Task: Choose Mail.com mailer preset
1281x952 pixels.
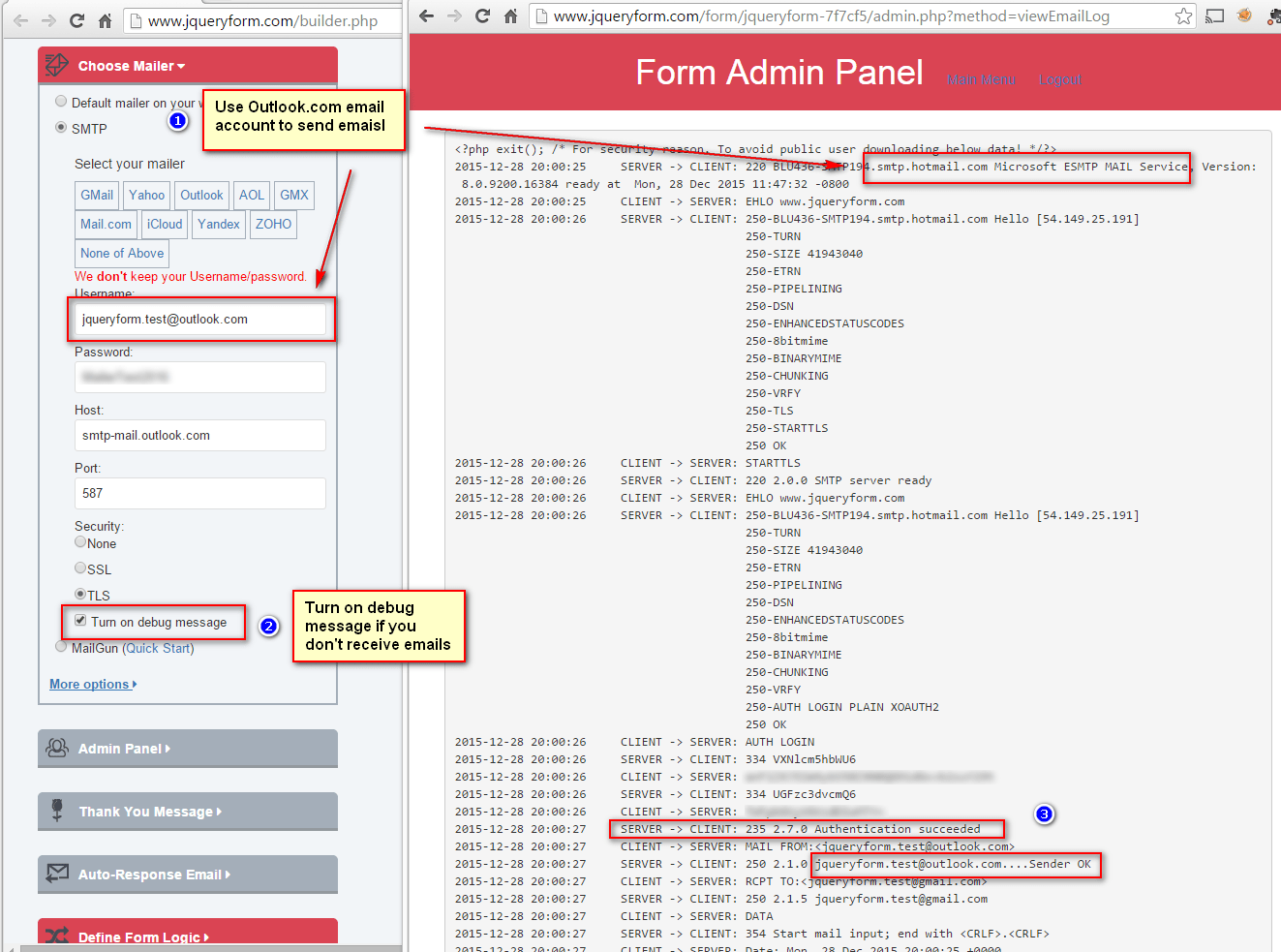Action: (x=106, y=224)
